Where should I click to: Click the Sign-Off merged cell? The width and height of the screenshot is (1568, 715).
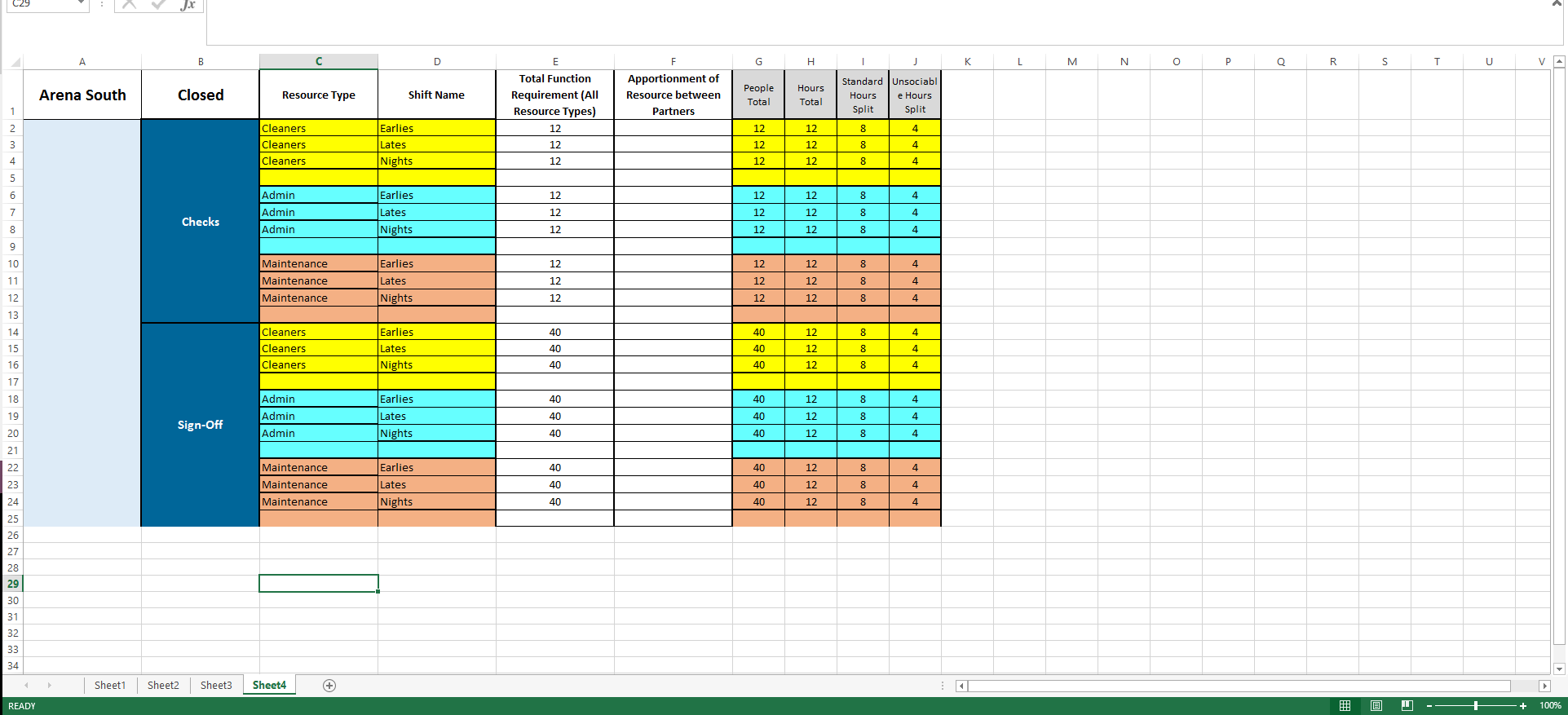pos(201,425)
